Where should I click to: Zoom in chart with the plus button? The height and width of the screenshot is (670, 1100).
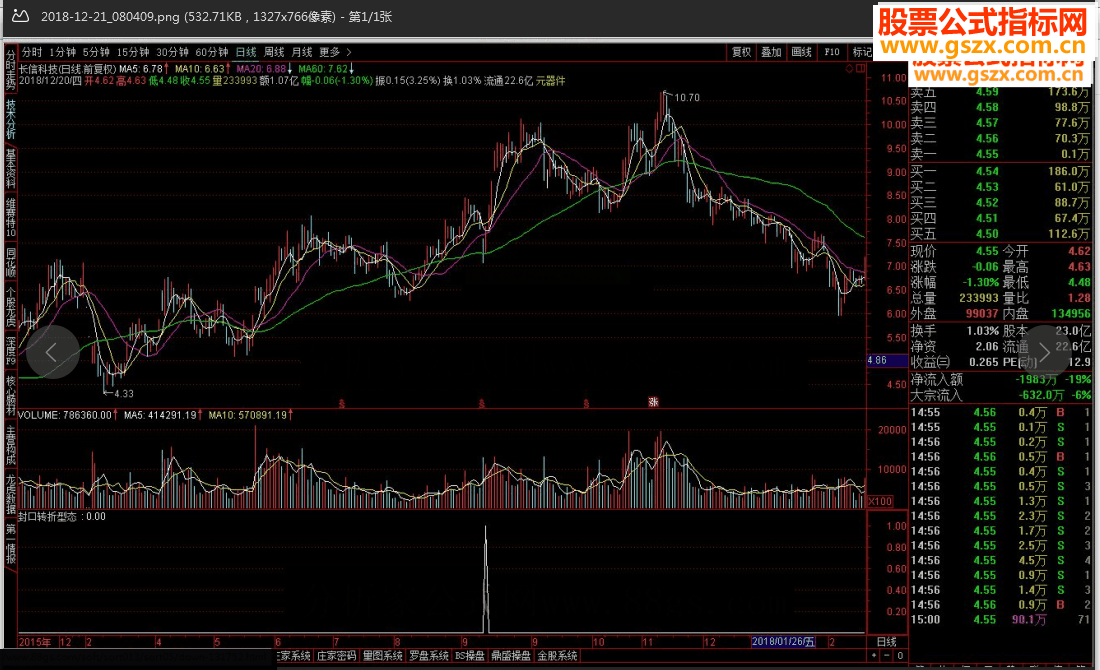(x=874, y=656)
